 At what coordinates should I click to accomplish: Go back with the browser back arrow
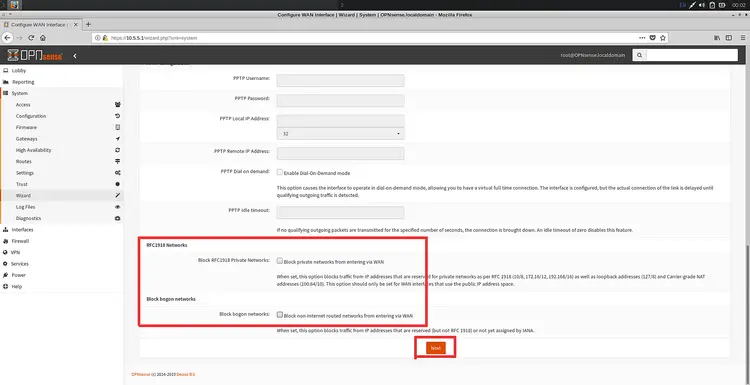[7, 38]
